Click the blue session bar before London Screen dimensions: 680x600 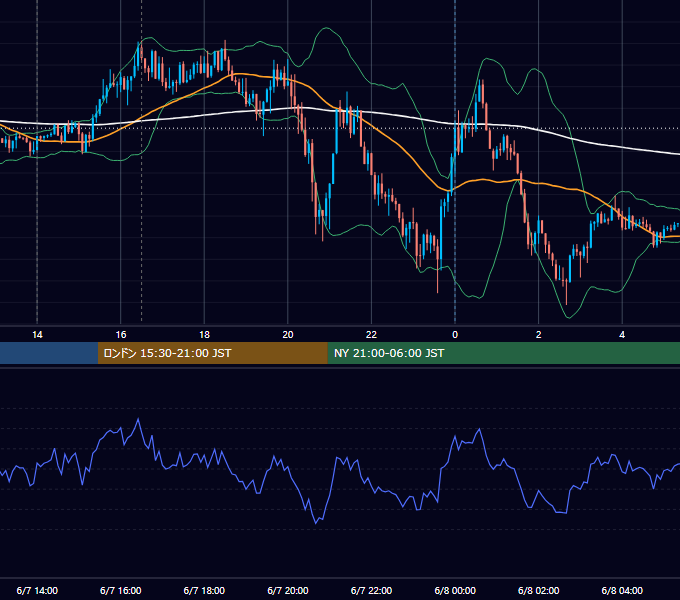tap(49, 353)
